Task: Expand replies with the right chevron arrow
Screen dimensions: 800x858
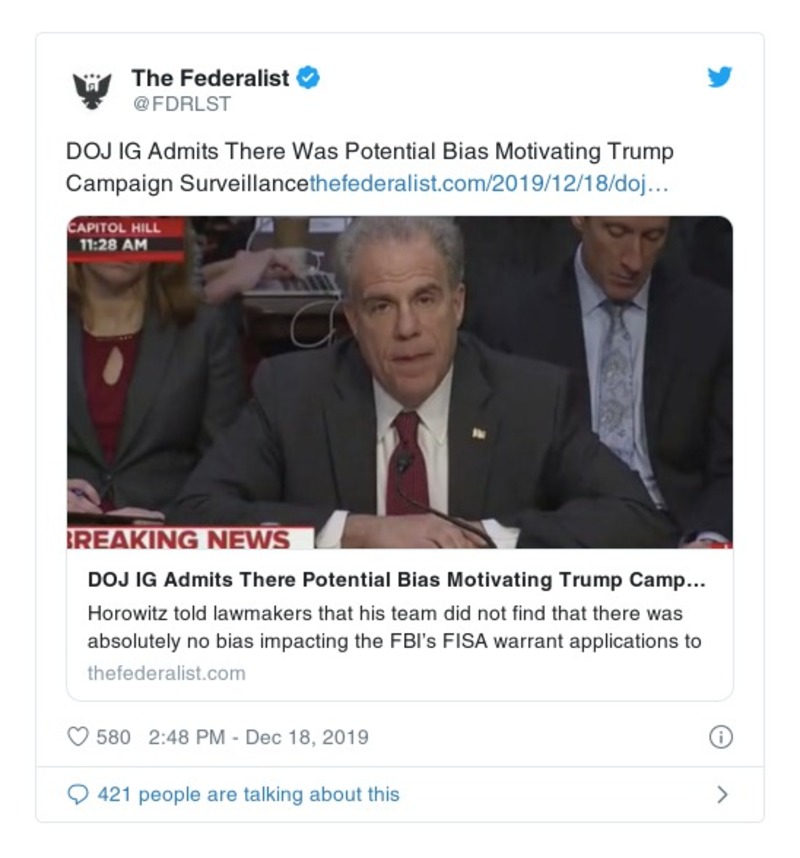Action: [722, 795]
